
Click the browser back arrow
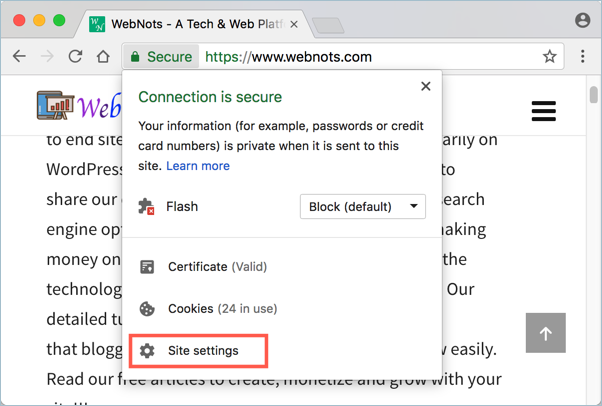(19, 57)
